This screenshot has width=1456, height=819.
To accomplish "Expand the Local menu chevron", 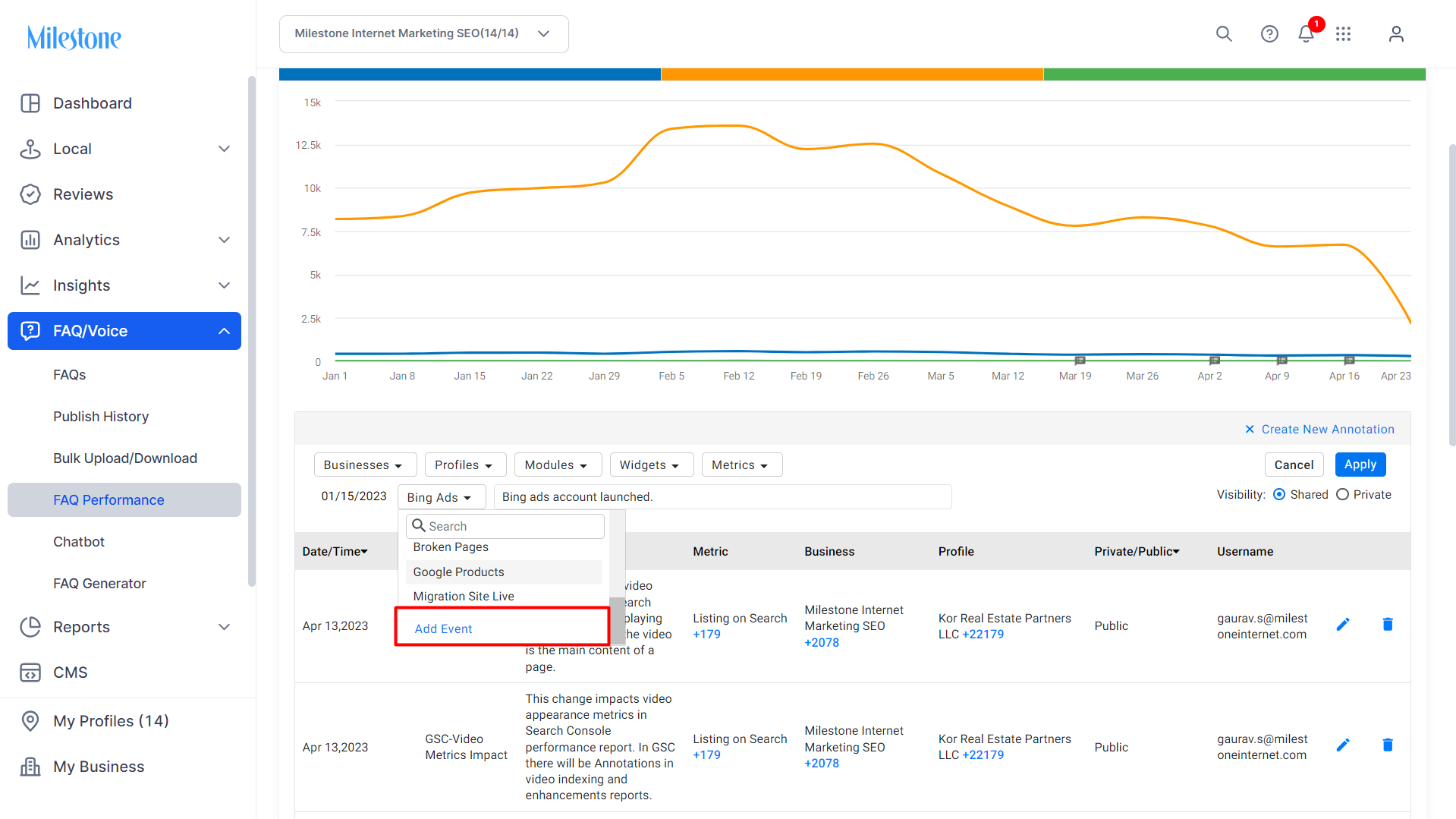I will point(224,149).
